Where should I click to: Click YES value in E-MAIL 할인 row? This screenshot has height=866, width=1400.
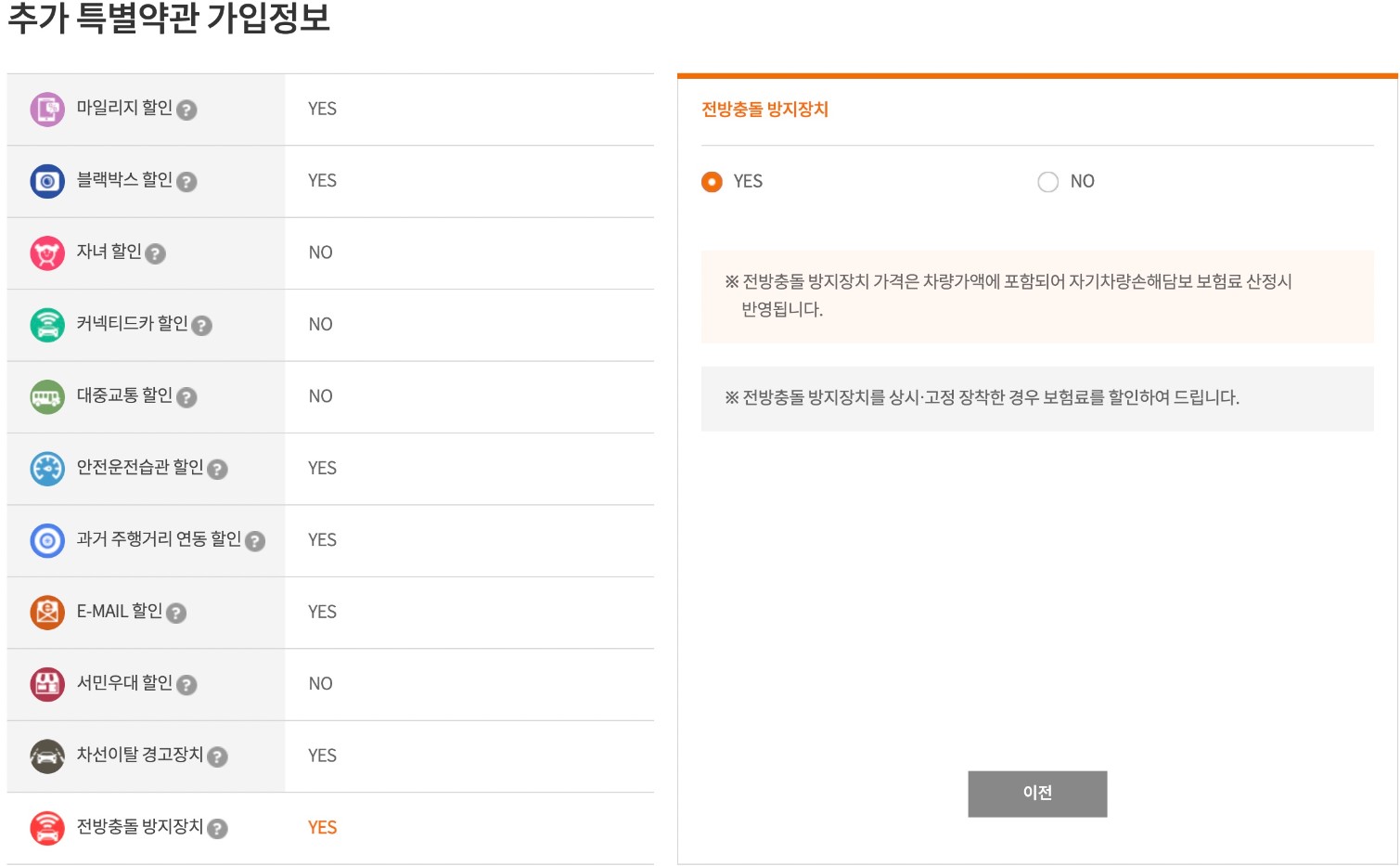pyautogui.click(x=322, y=612)
